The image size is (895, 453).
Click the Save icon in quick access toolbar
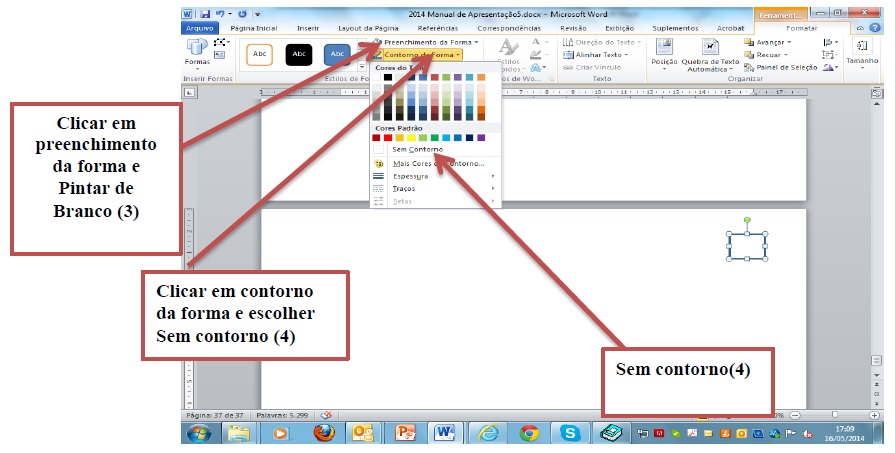[x=205, y=15]
